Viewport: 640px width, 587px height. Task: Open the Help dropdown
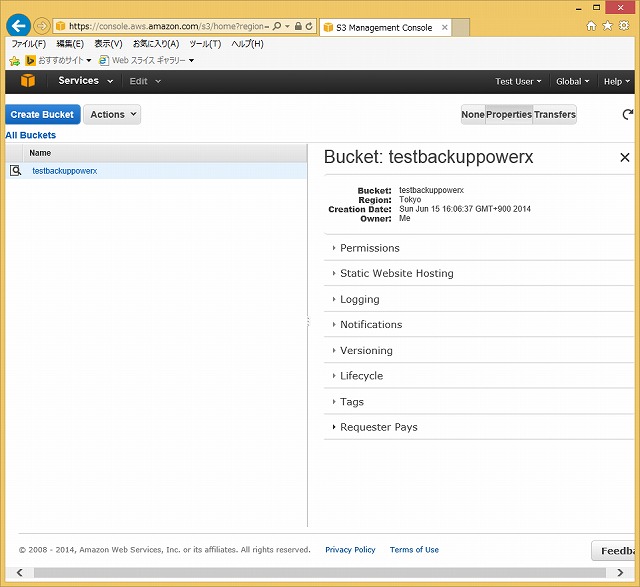617,82
